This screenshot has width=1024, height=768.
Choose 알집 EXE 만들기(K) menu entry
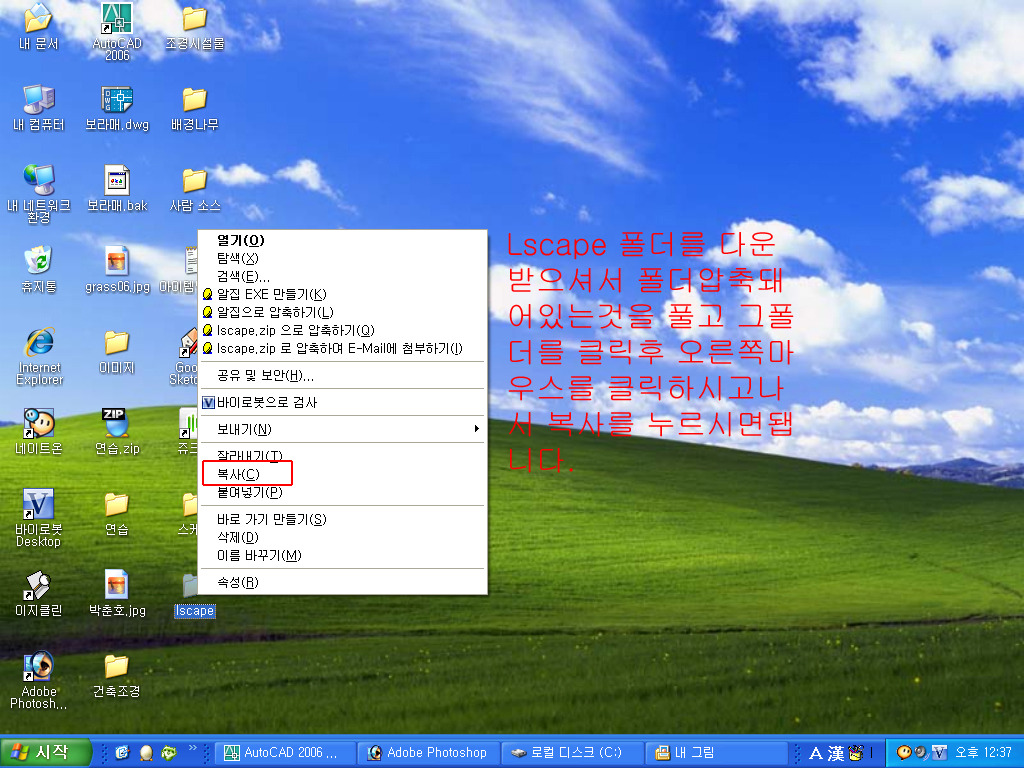pyautogui.click(x=343, y=294)
